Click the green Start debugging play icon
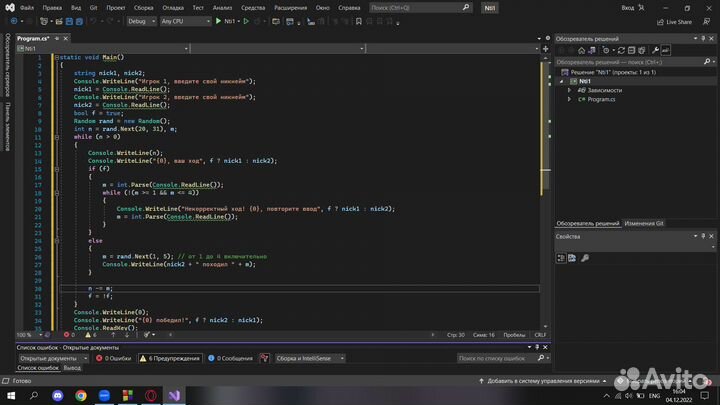 220,20
